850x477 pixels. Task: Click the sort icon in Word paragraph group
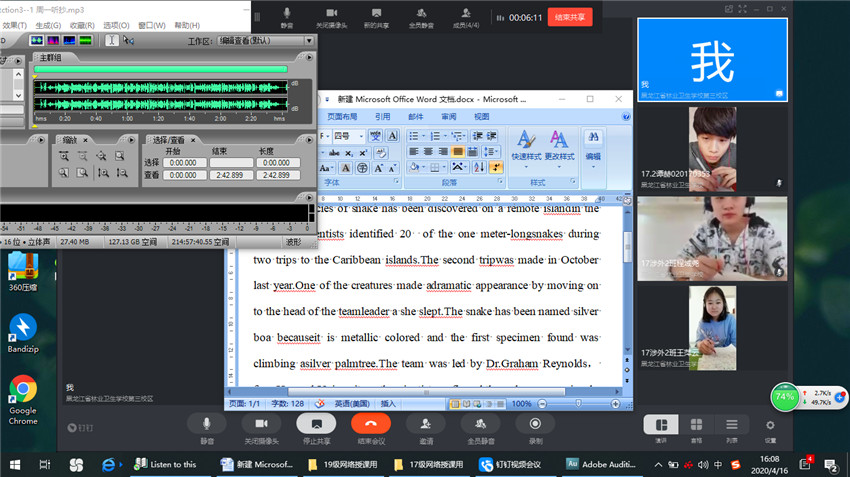pyautogui.click(x=479, y=167)
